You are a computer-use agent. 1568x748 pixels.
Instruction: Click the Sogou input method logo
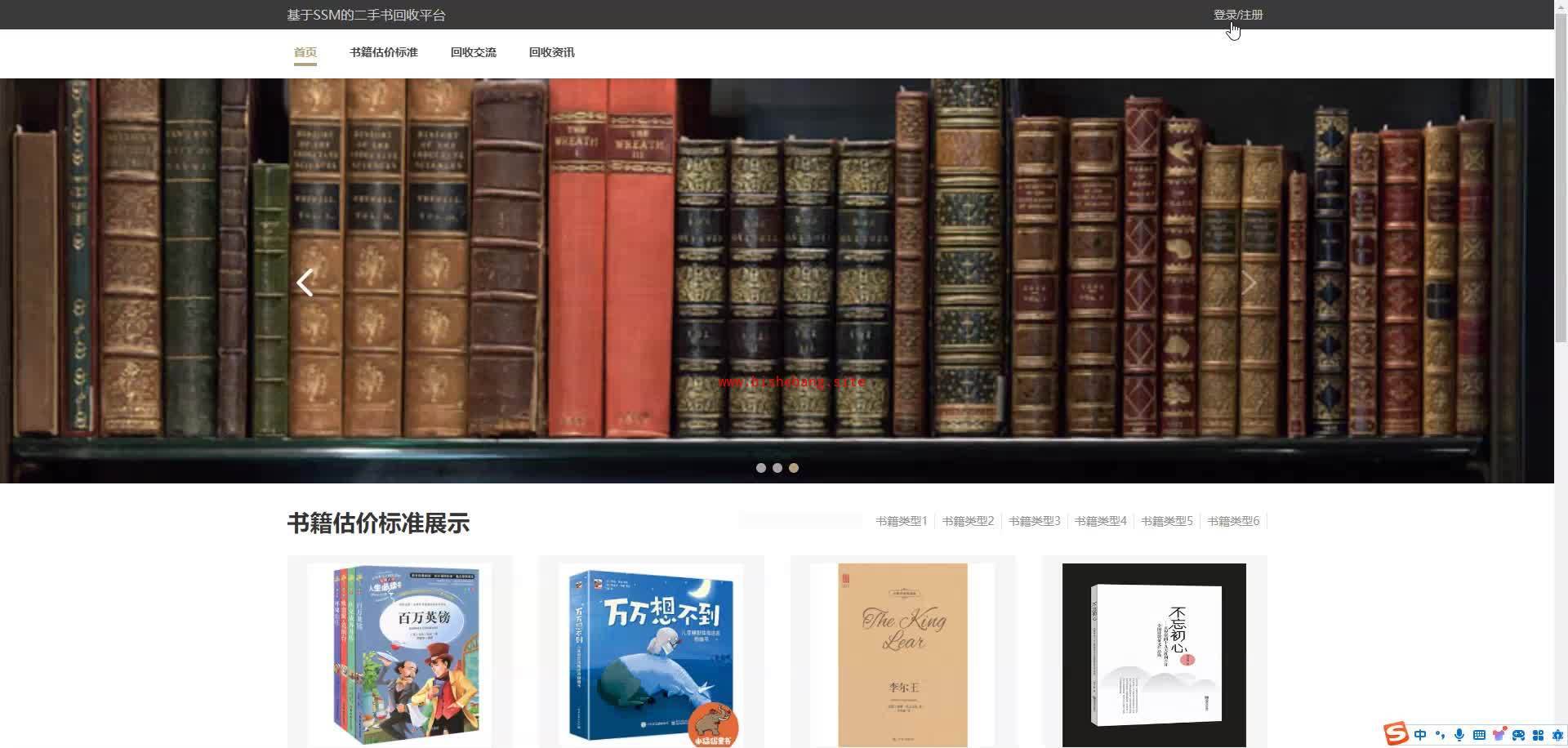[x=1396, y=734]
